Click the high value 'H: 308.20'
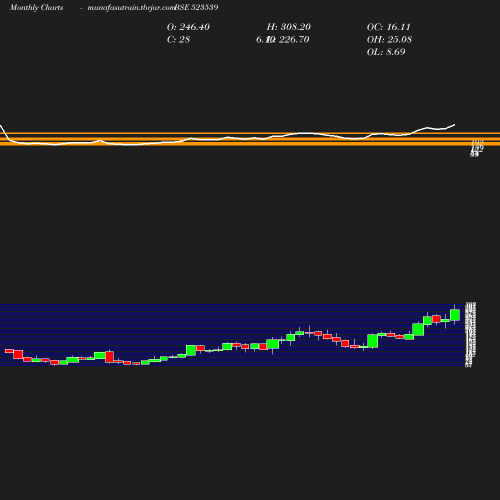The image size is (500, 500). point(288,27)
